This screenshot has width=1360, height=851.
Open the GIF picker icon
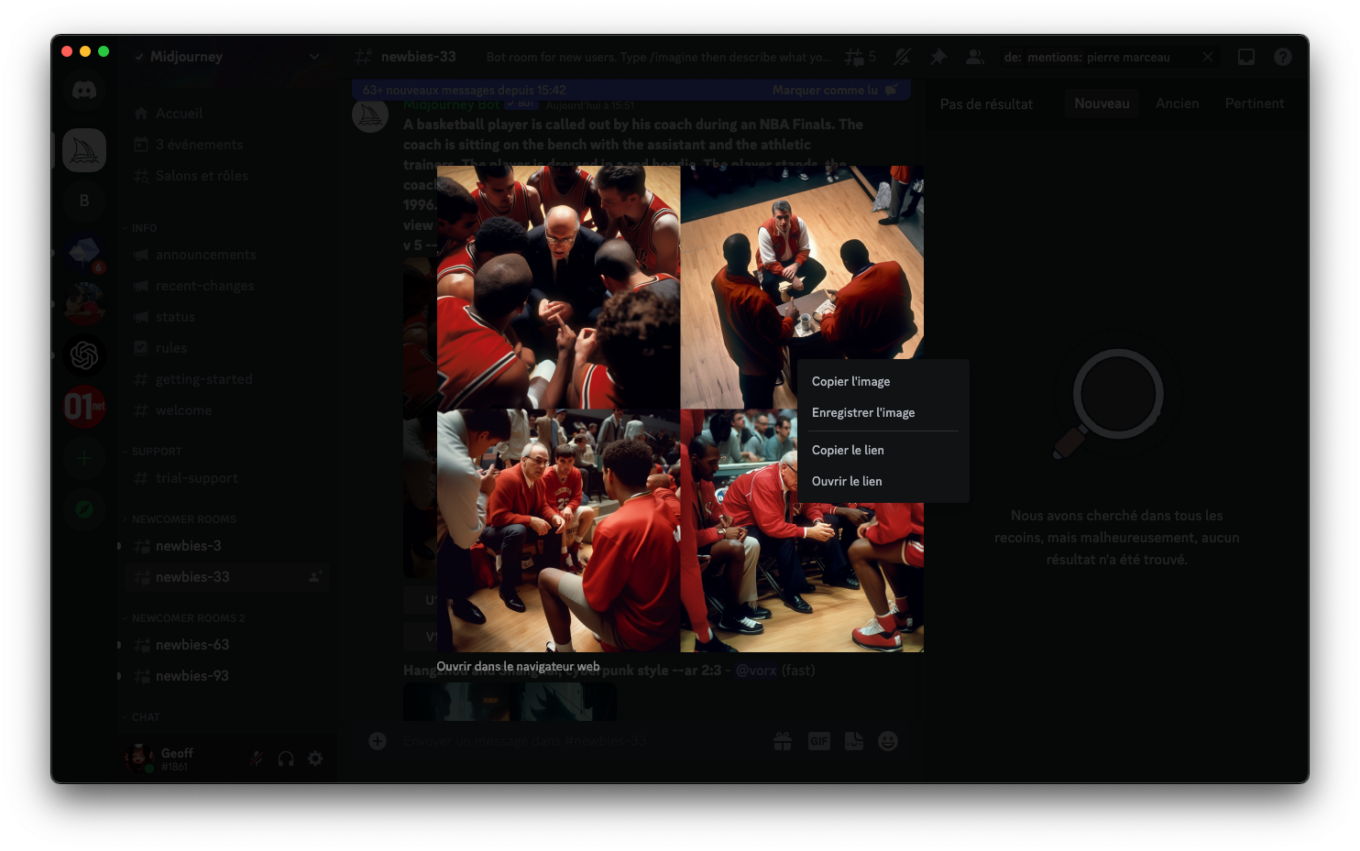point(819,741)
